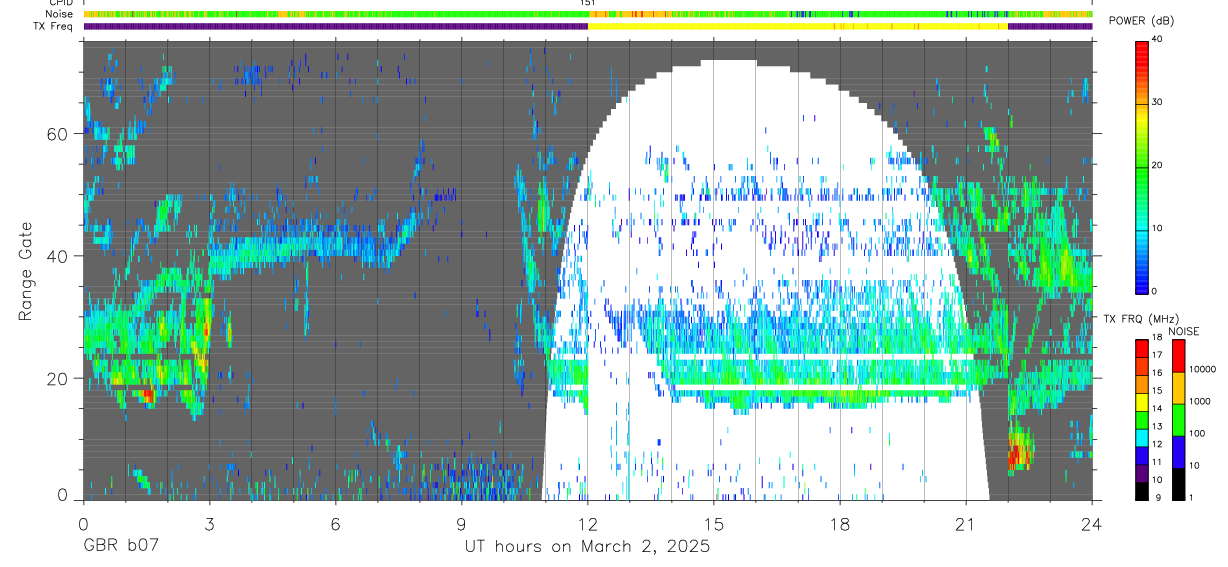1228x567 pixels.
Task: Click the 21 hour tick label
Action: [965, 523]
